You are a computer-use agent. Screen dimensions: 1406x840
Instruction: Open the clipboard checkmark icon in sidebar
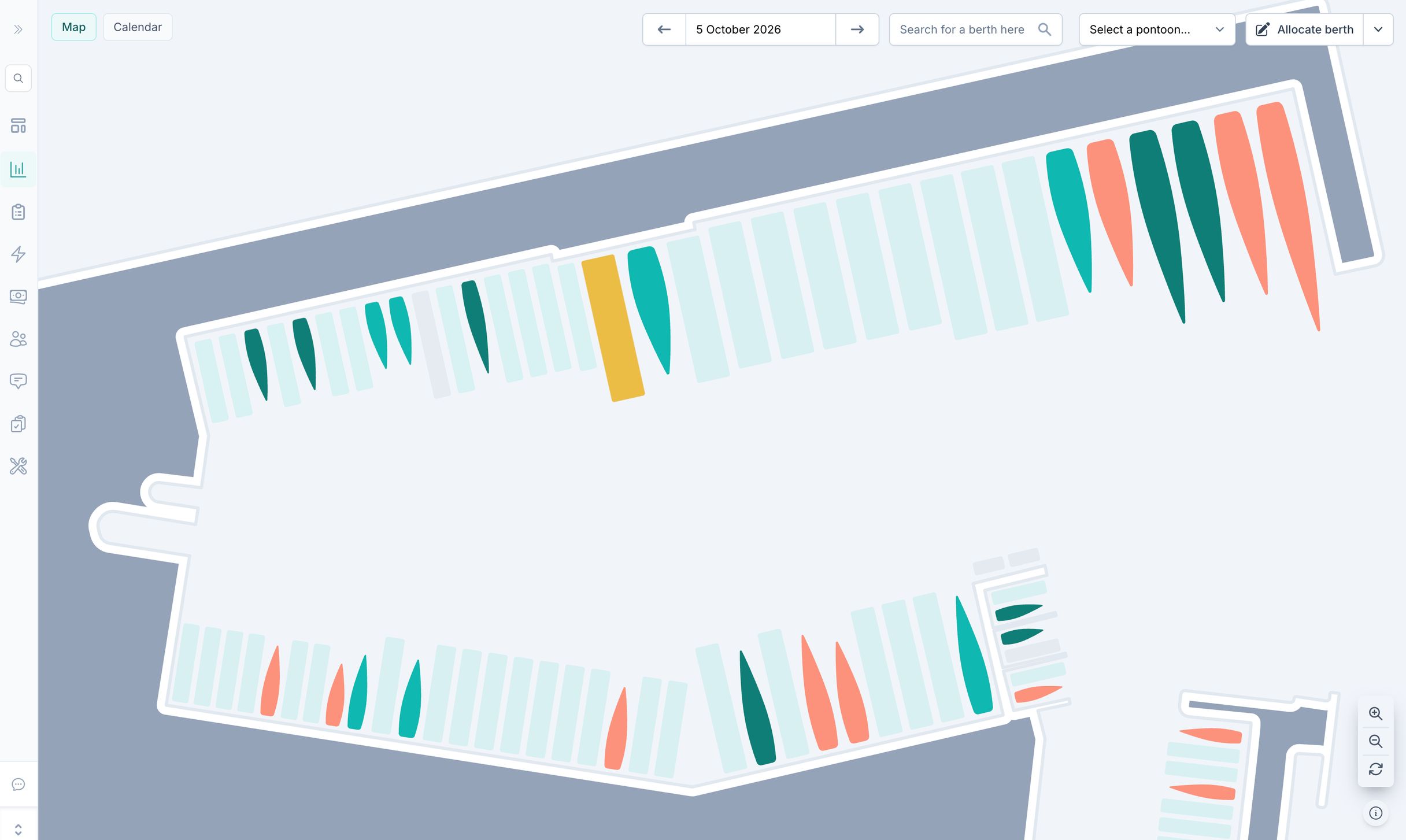[18, 424]
